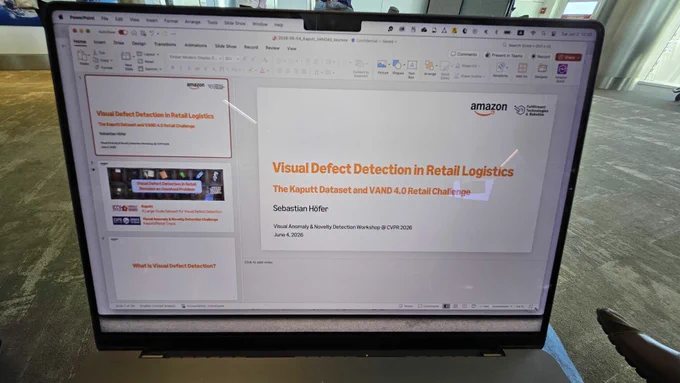Toggle the AutoSave switch
The height and width of the screenshot is (383, 680).
(123, 33)
